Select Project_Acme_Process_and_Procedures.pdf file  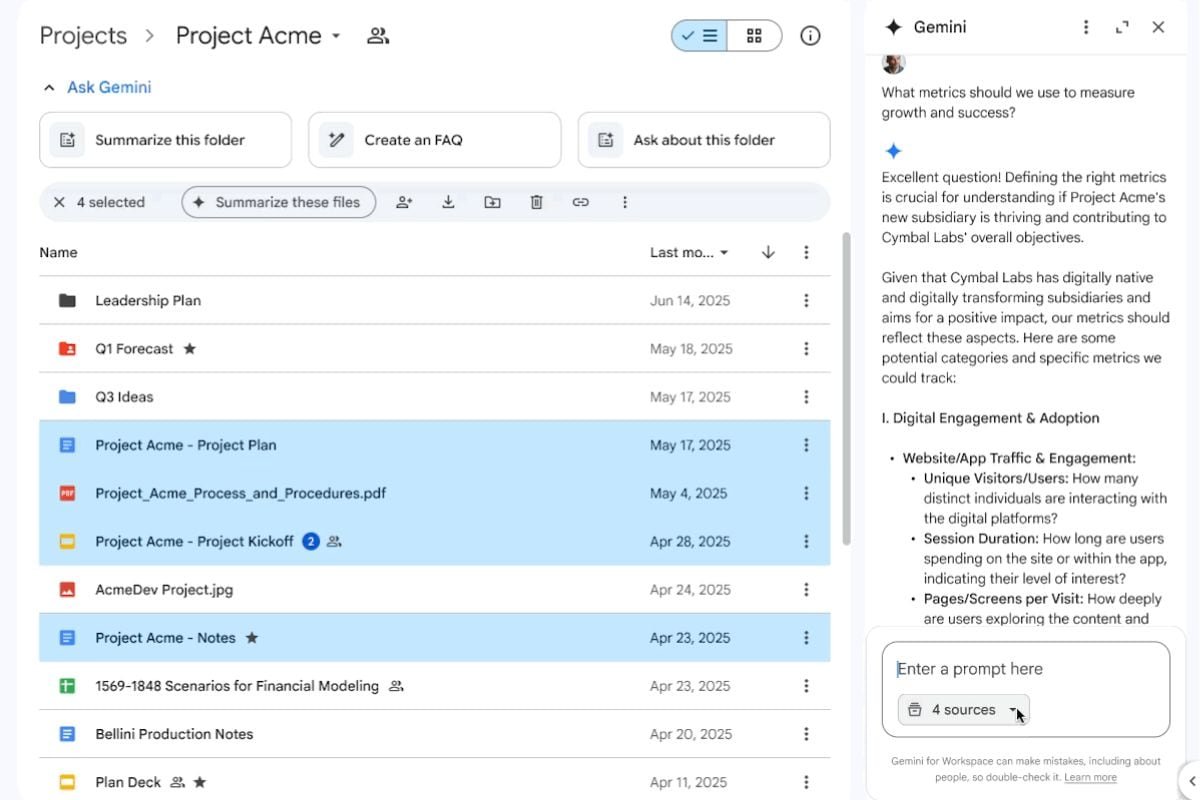(x=434, y=493)
